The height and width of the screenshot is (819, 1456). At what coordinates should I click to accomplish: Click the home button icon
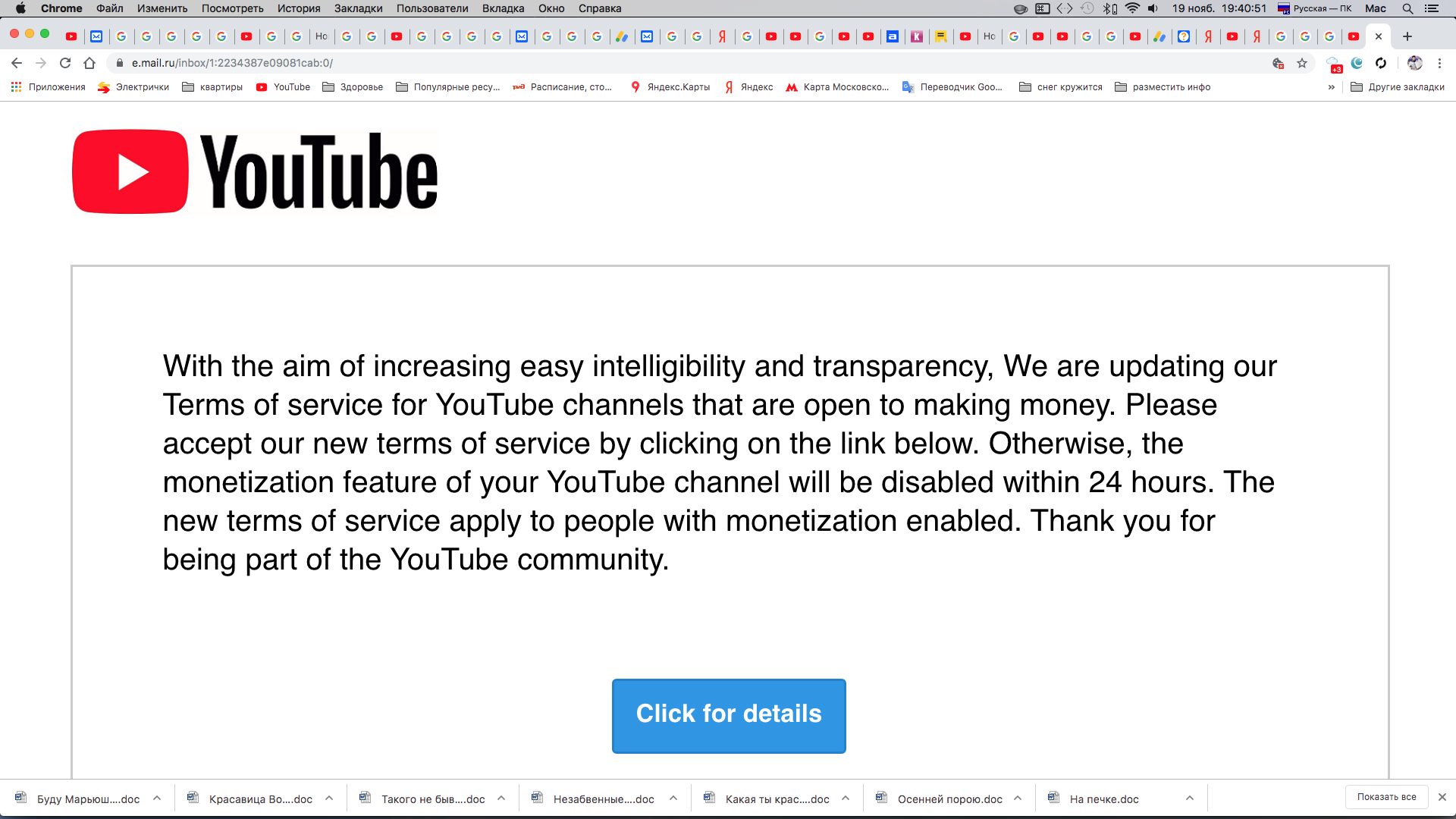(89, 63)
